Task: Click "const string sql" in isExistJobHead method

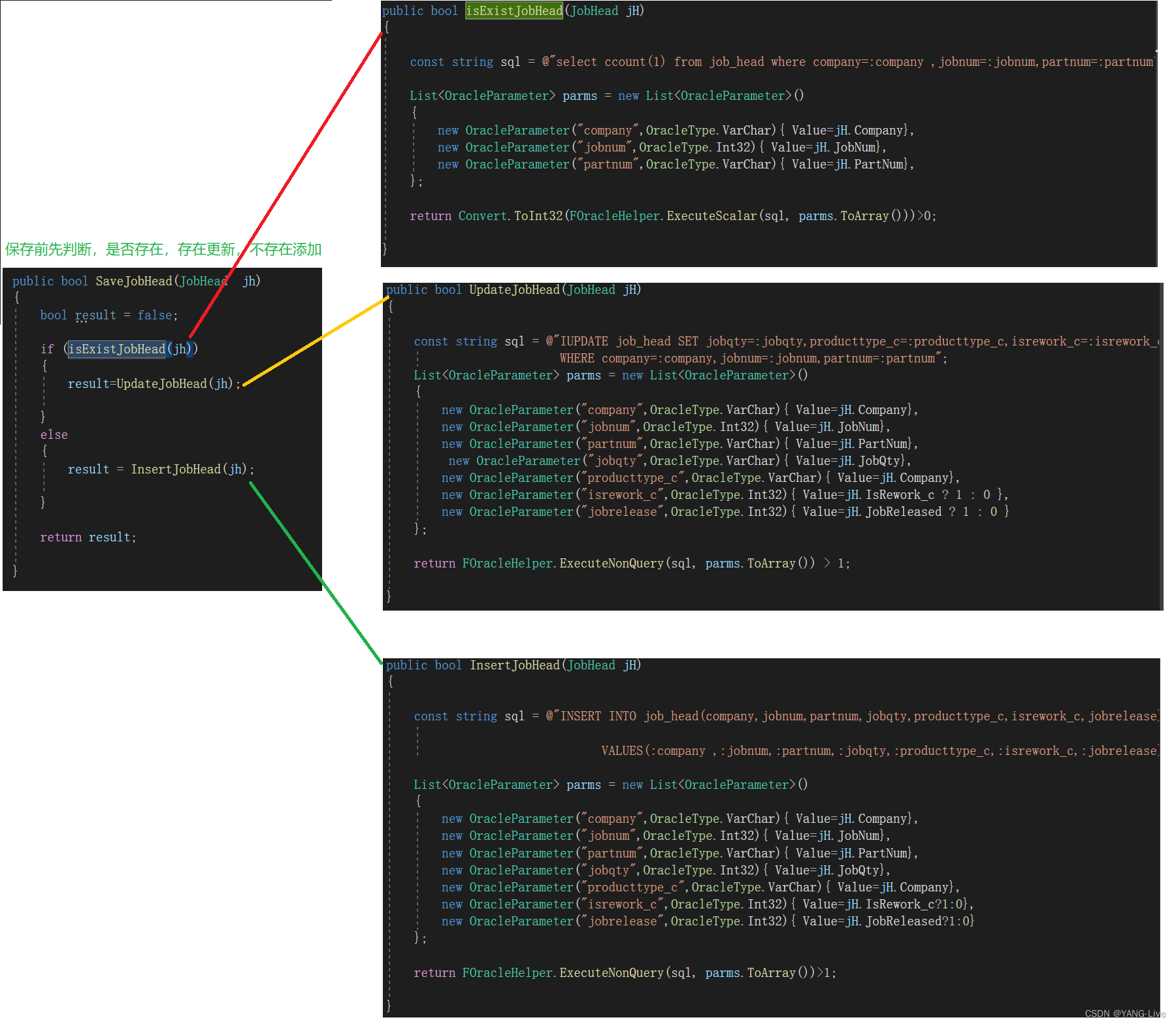Action: point(465,62)
